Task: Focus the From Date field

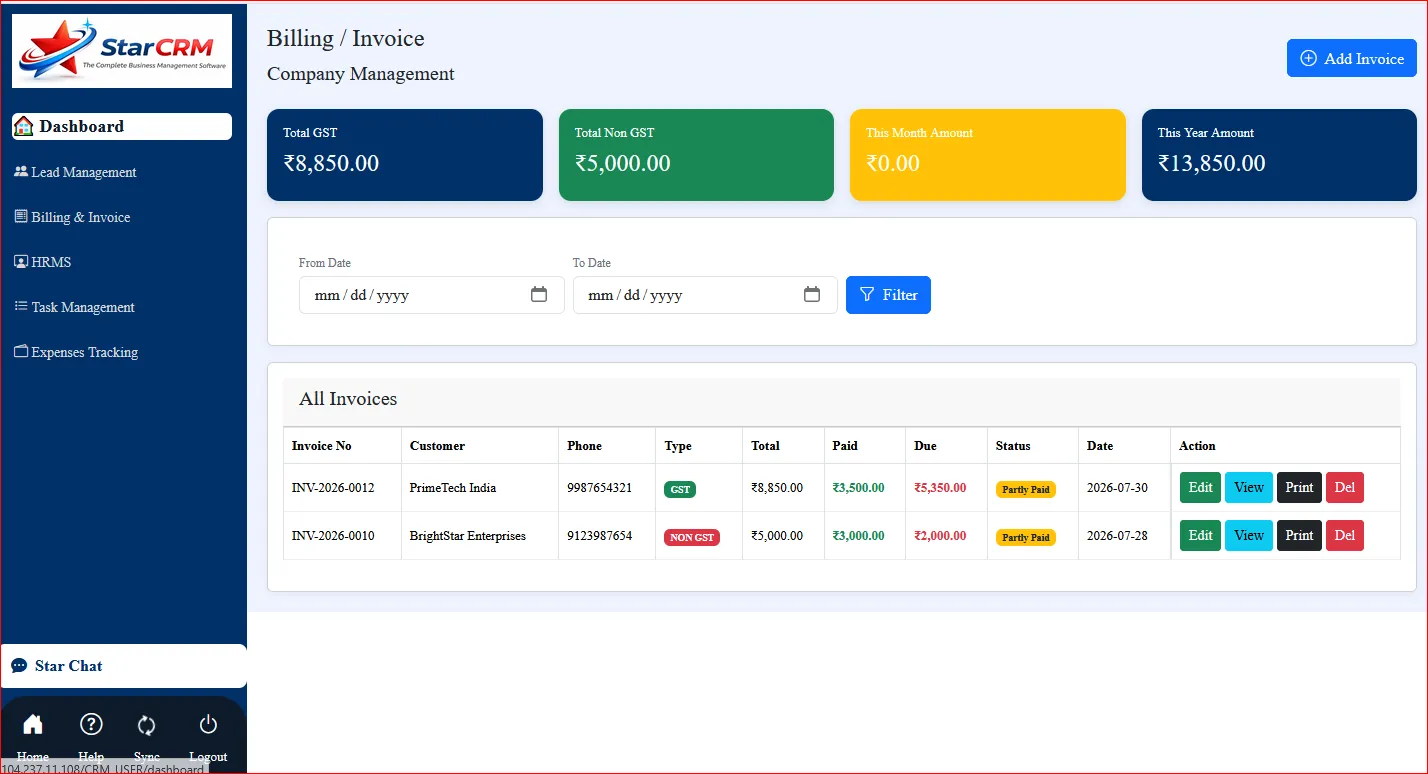Action: point(432,295)
